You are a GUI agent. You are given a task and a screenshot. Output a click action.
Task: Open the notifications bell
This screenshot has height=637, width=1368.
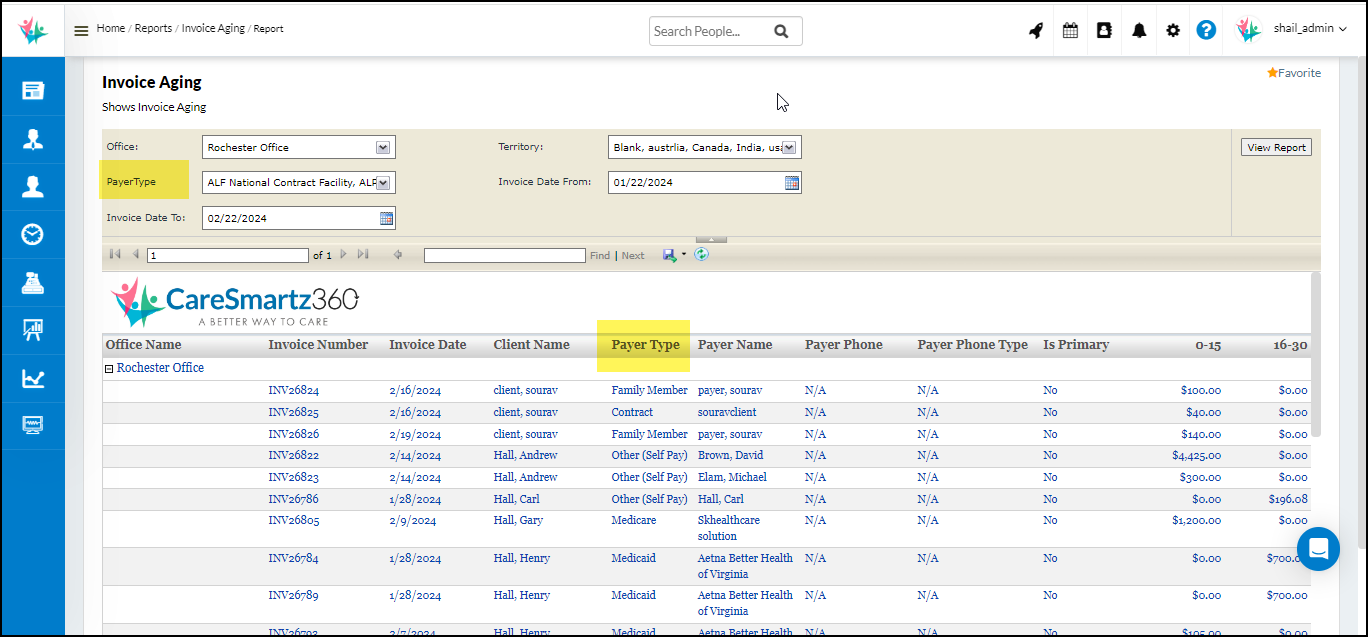click(x=1139, y=31)
